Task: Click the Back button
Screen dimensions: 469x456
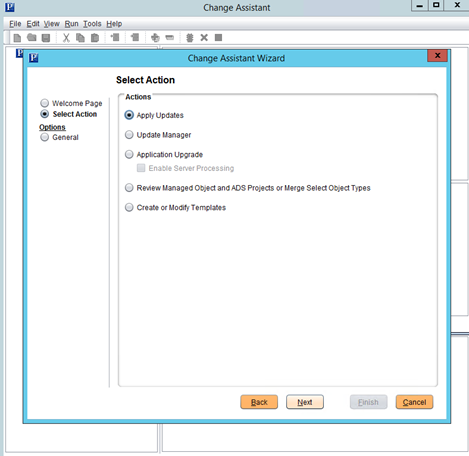Action: tap(259, 402)
